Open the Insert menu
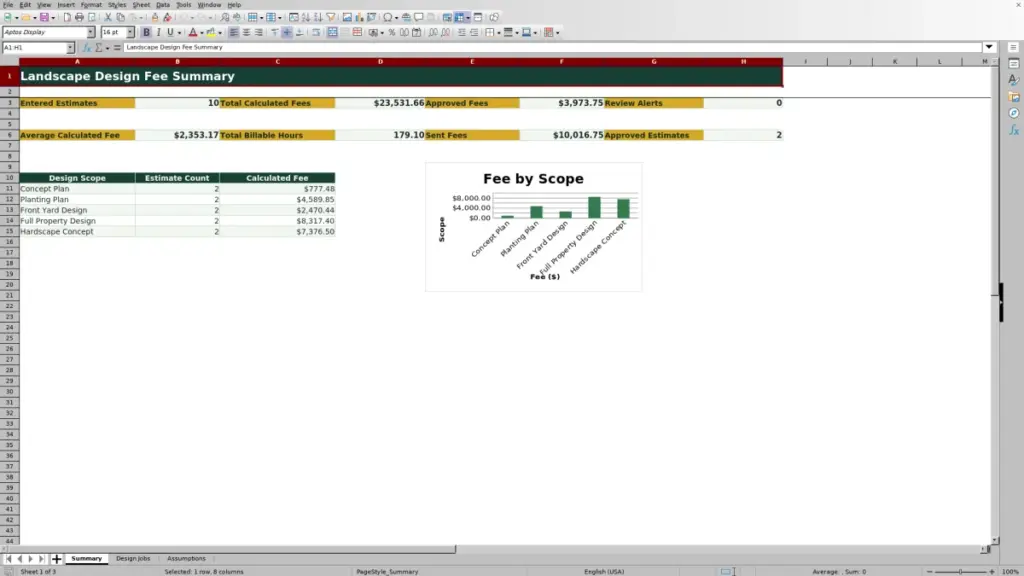Viewport: 1024px width, 576px height. coord(66,5)
